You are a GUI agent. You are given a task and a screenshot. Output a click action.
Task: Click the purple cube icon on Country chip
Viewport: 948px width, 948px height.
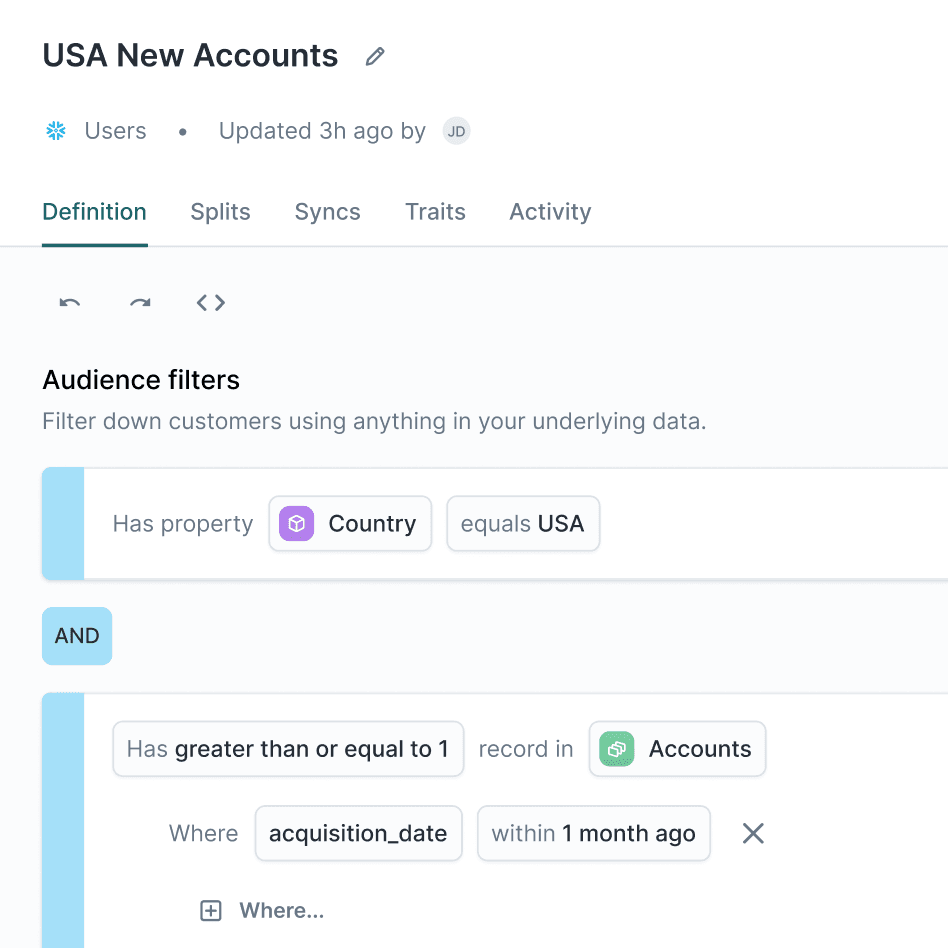pos(295,523)
